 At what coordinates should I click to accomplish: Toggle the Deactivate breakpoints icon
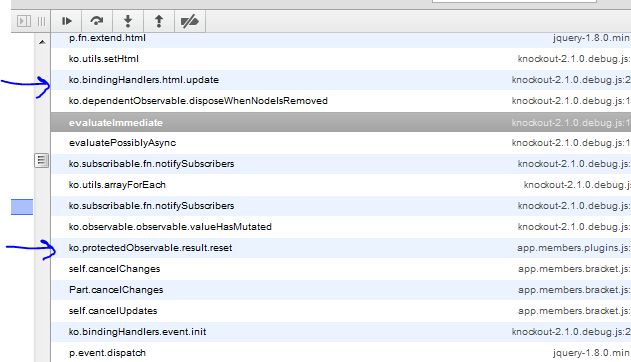click(190, 21)
